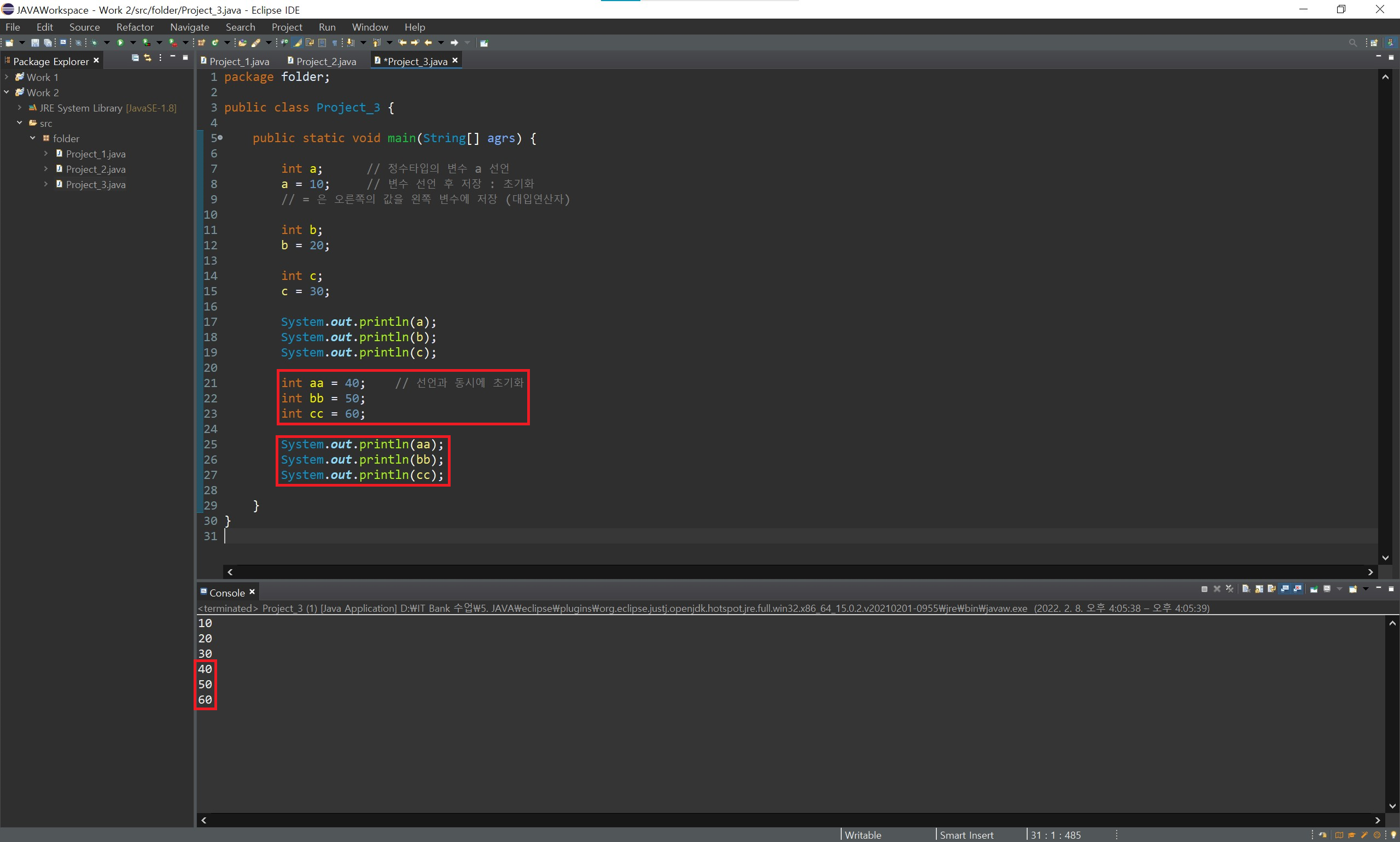Screen dimensions: 1400x842
Task: Click the Debug bug icon
Action: [94, 43]
